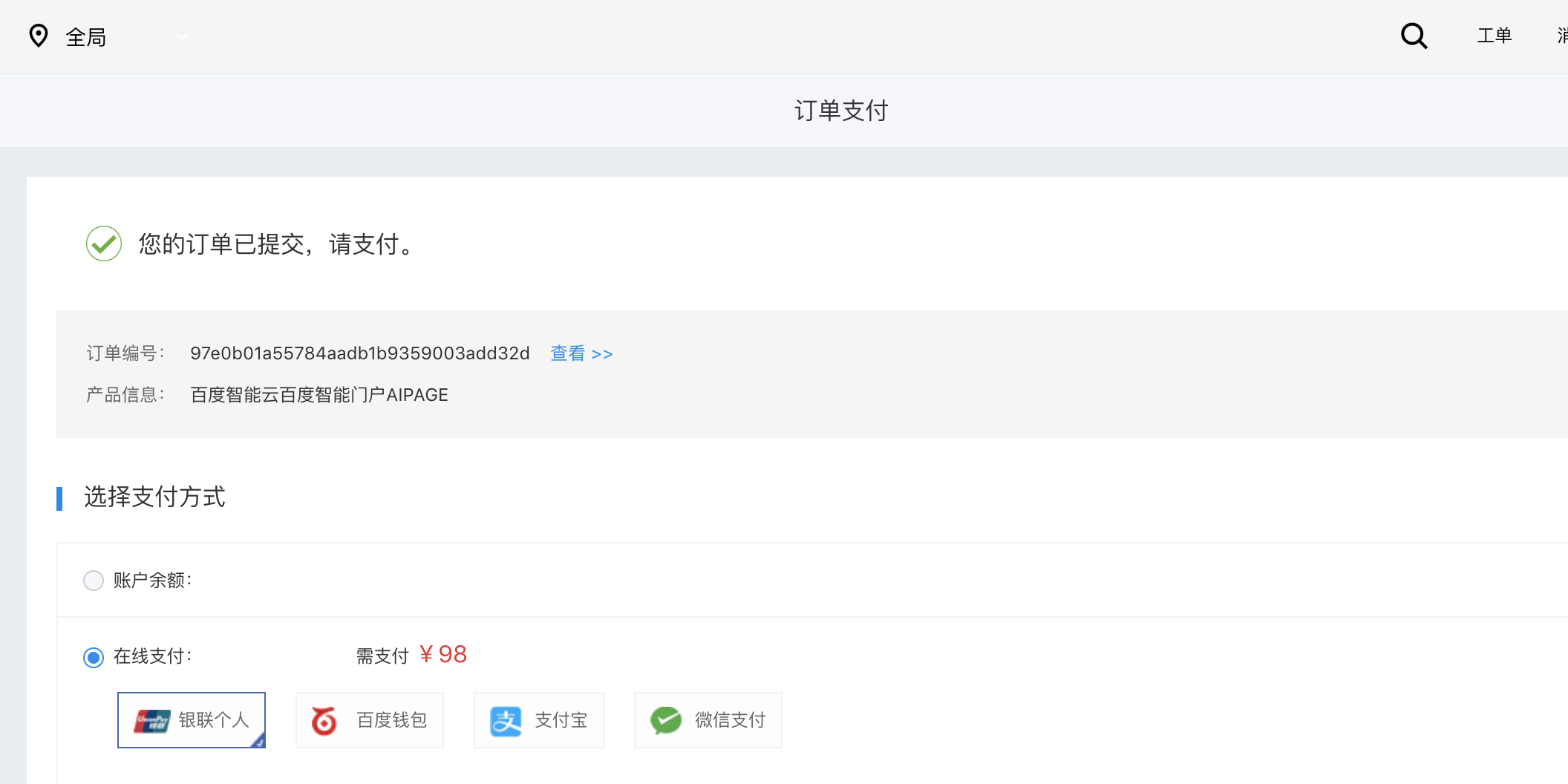Choose the red Baidu Wallet logo

pyautogui.click(x=324, y=720)
